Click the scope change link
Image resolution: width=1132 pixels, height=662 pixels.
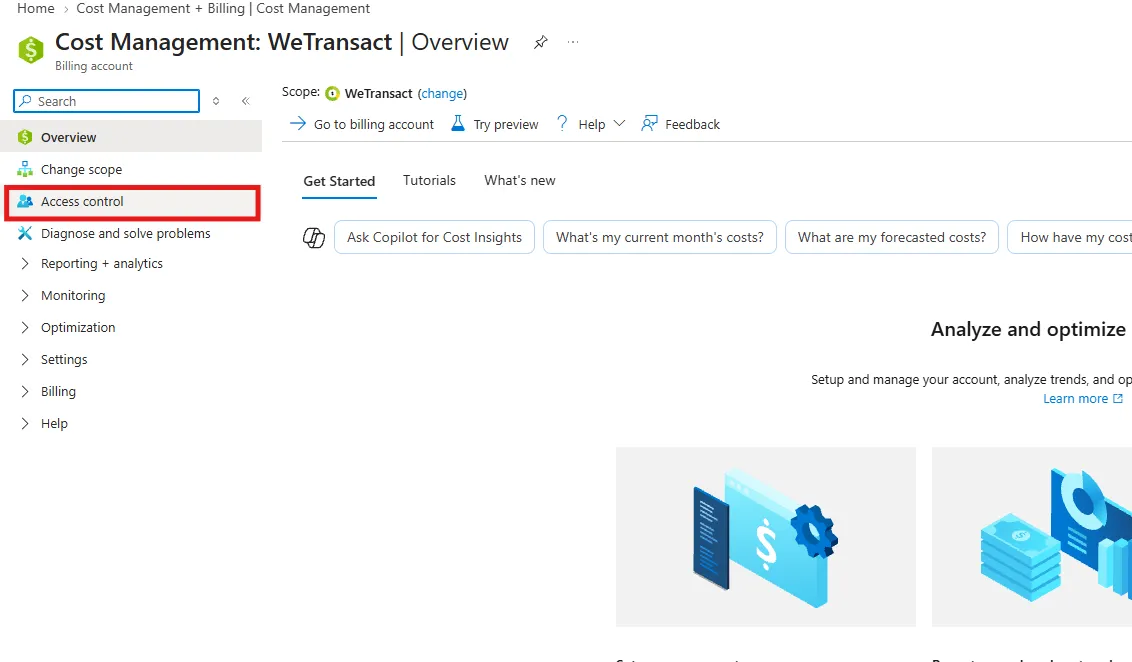[x=442, y=93]
